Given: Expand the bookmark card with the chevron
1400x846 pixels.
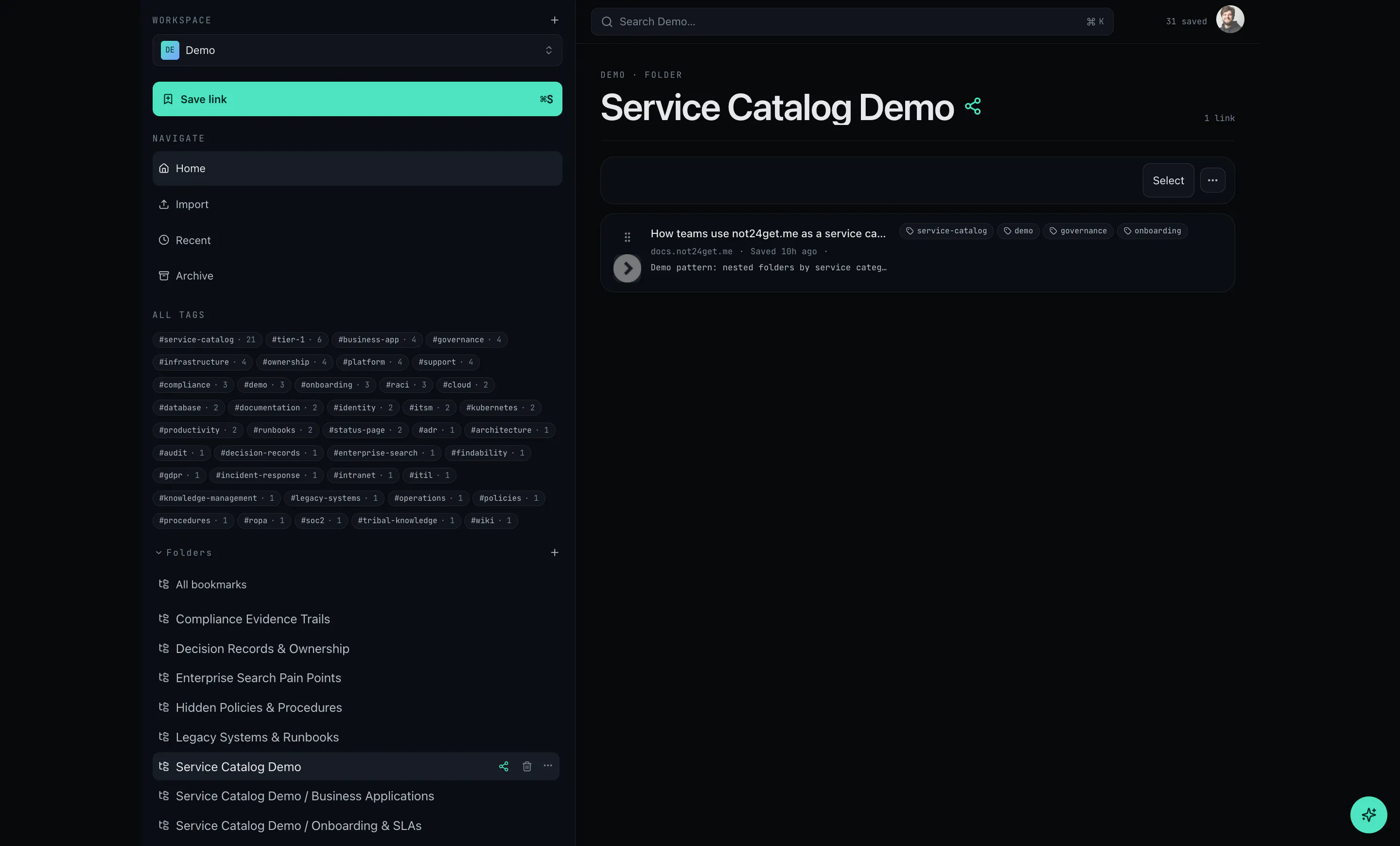Looking at the screenshot, I should click(x=627, y=268).
